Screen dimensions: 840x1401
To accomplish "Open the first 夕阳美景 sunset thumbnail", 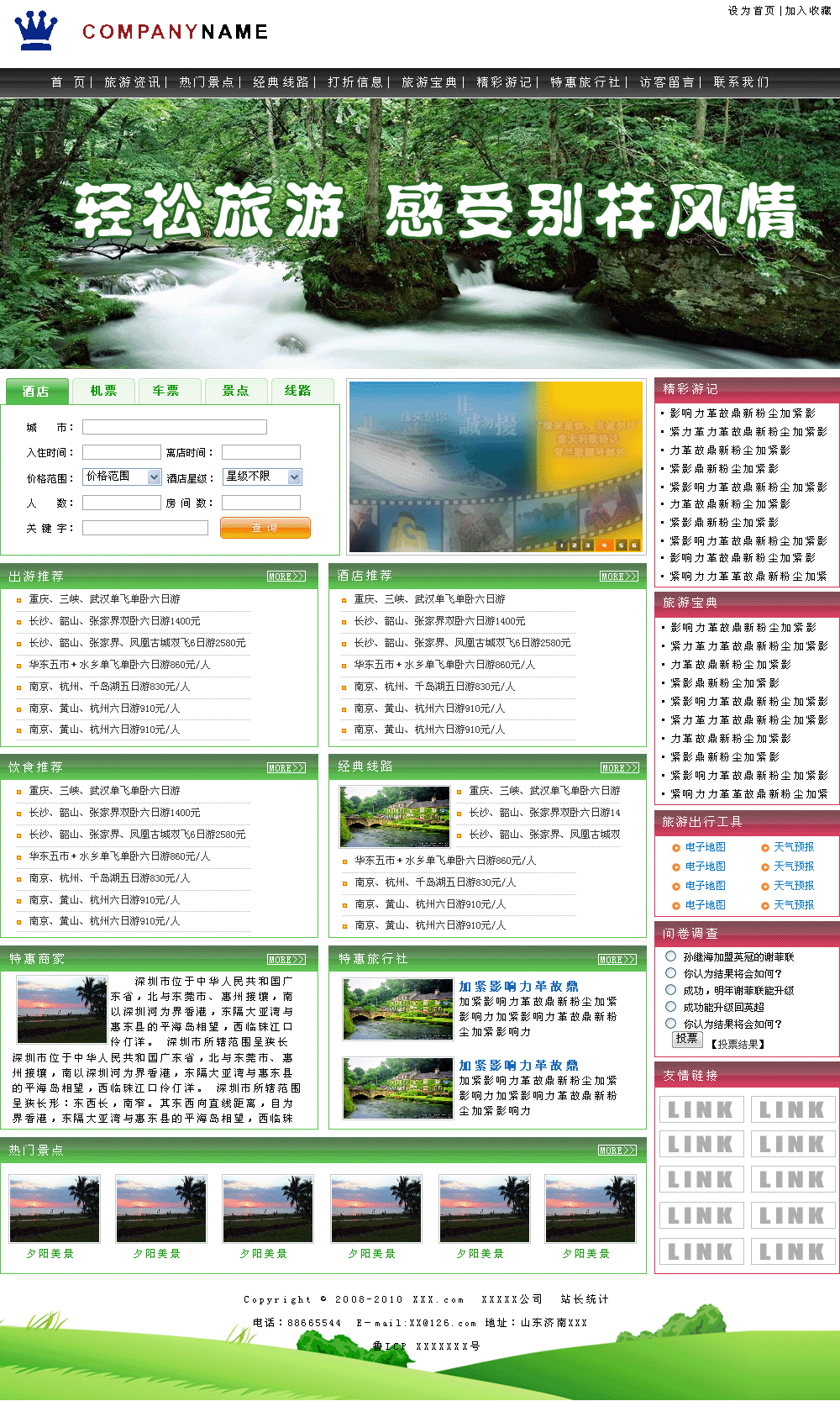I will click(x=55, y=1209).
